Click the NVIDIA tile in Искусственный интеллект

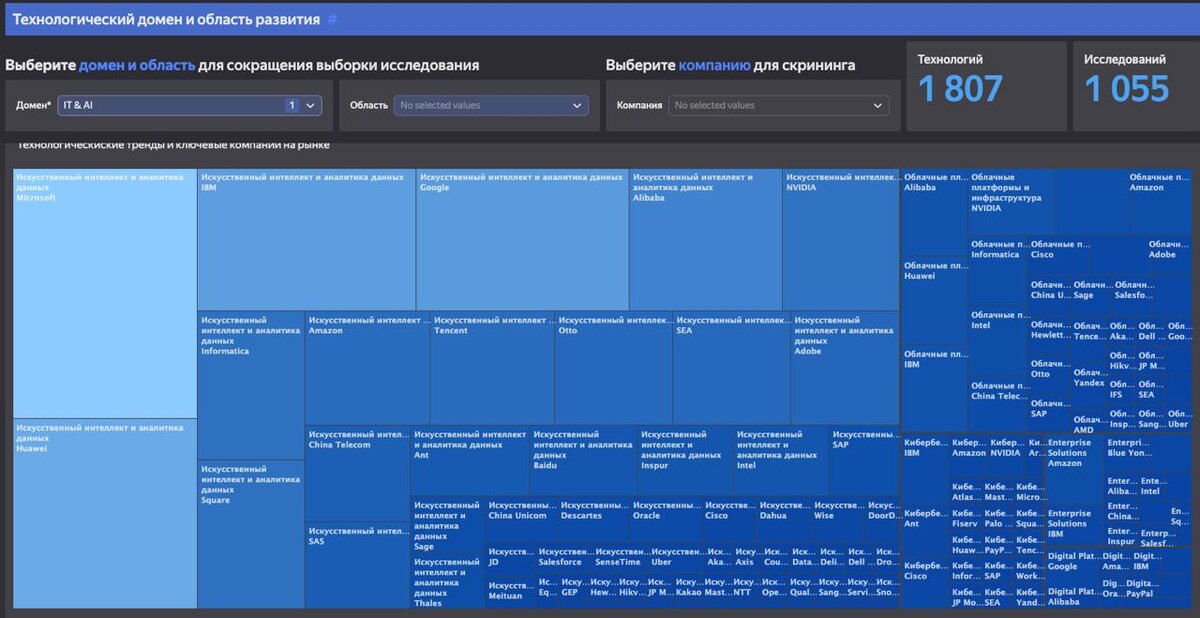(x=841, y=239)
